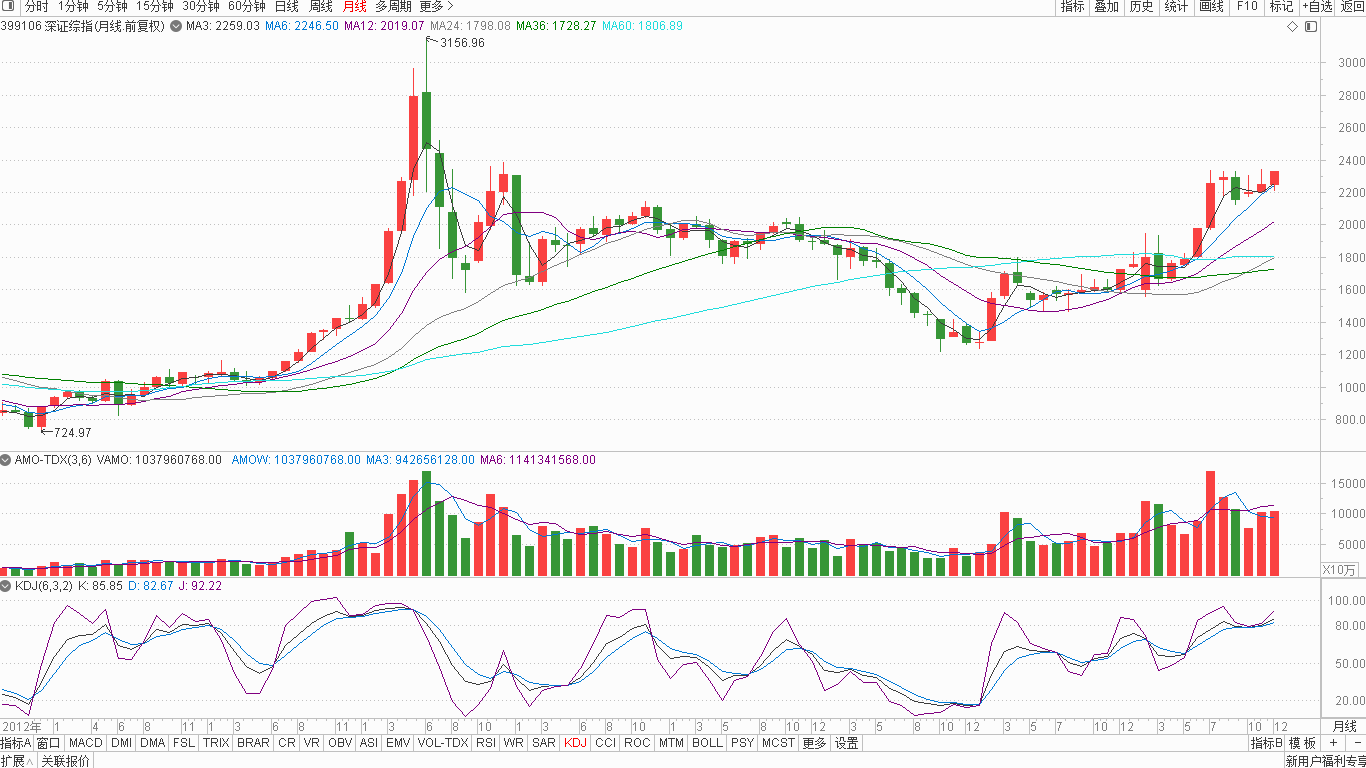Image resolution: width=1366 pixels, height=768 pixels.
Task: Open the 更多 indicators list in bottom bar
Action: pyautogui.click(x=814, y=743)
